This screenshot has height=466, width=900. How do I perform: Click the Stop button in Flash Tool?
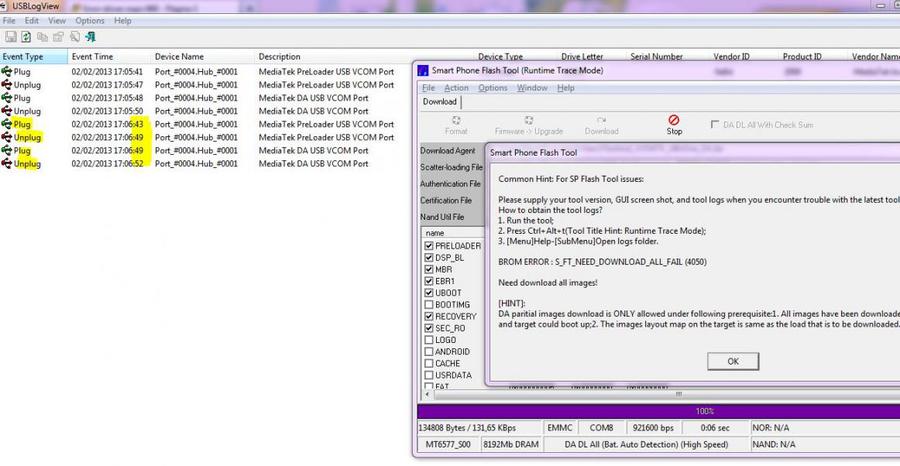pyautogui.click(x=674, y=125)
